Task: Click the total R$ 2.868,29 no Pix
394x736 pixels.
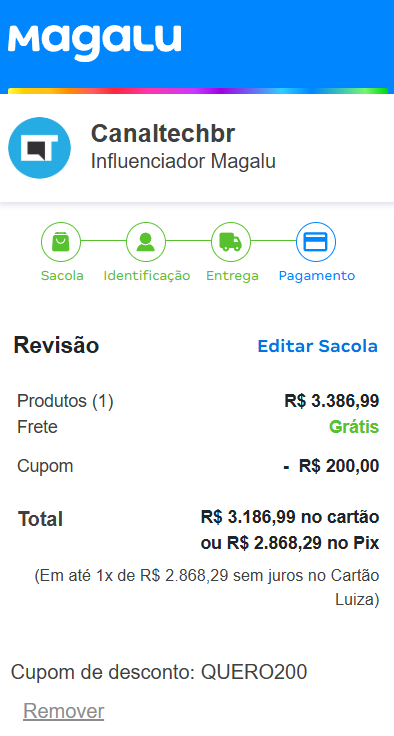Action: coord(290,543)
